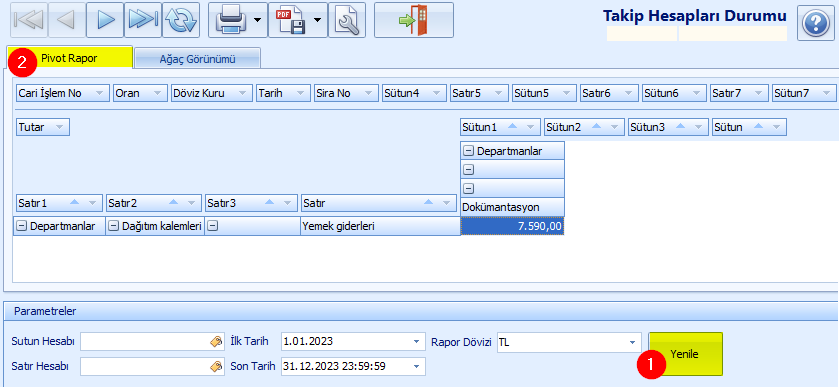839x387 pixels.
Task: Click the Satır6 field header
Action: coord(609,93)
